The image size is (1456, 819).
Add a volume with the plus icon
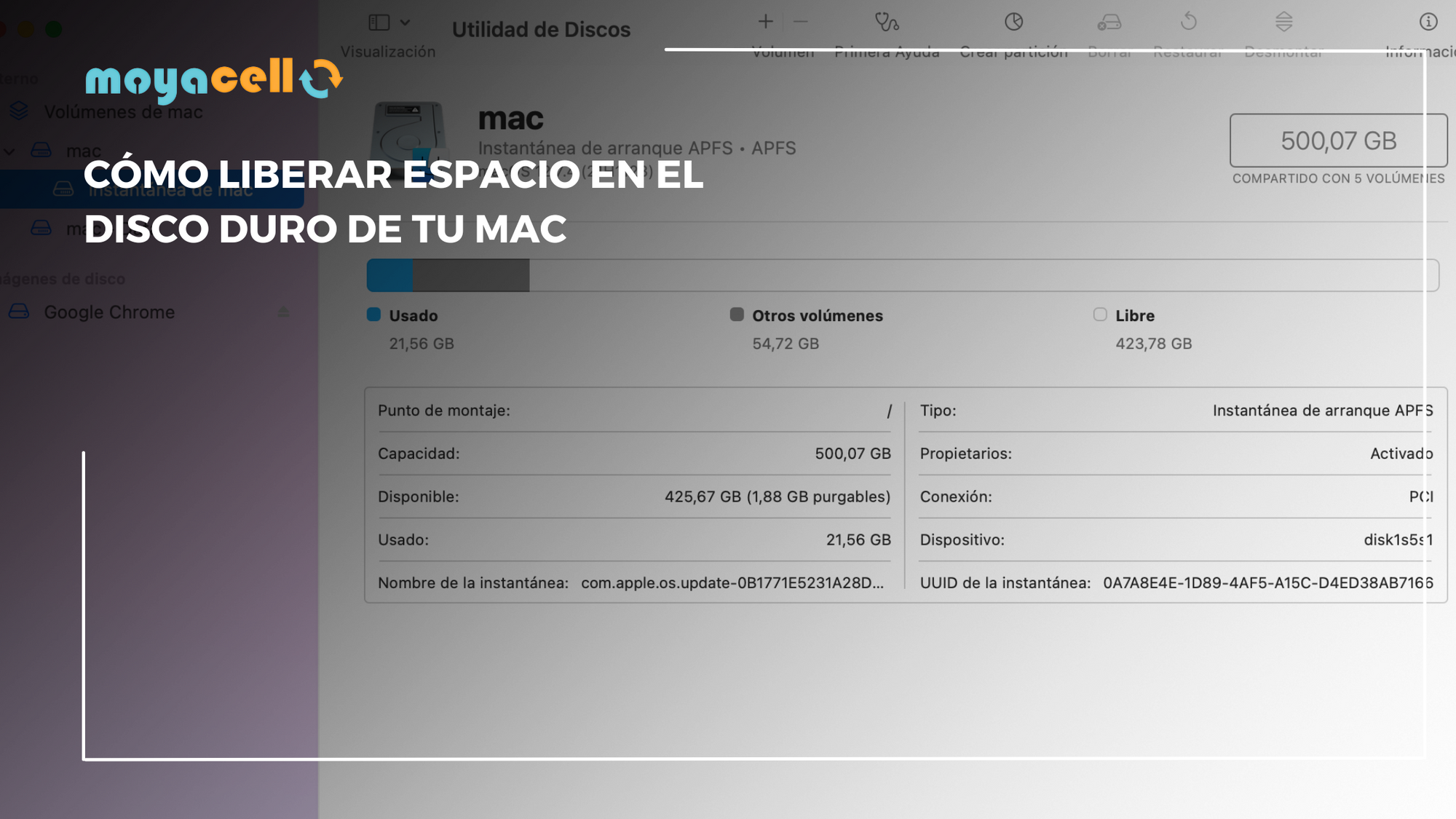(765, 22)
